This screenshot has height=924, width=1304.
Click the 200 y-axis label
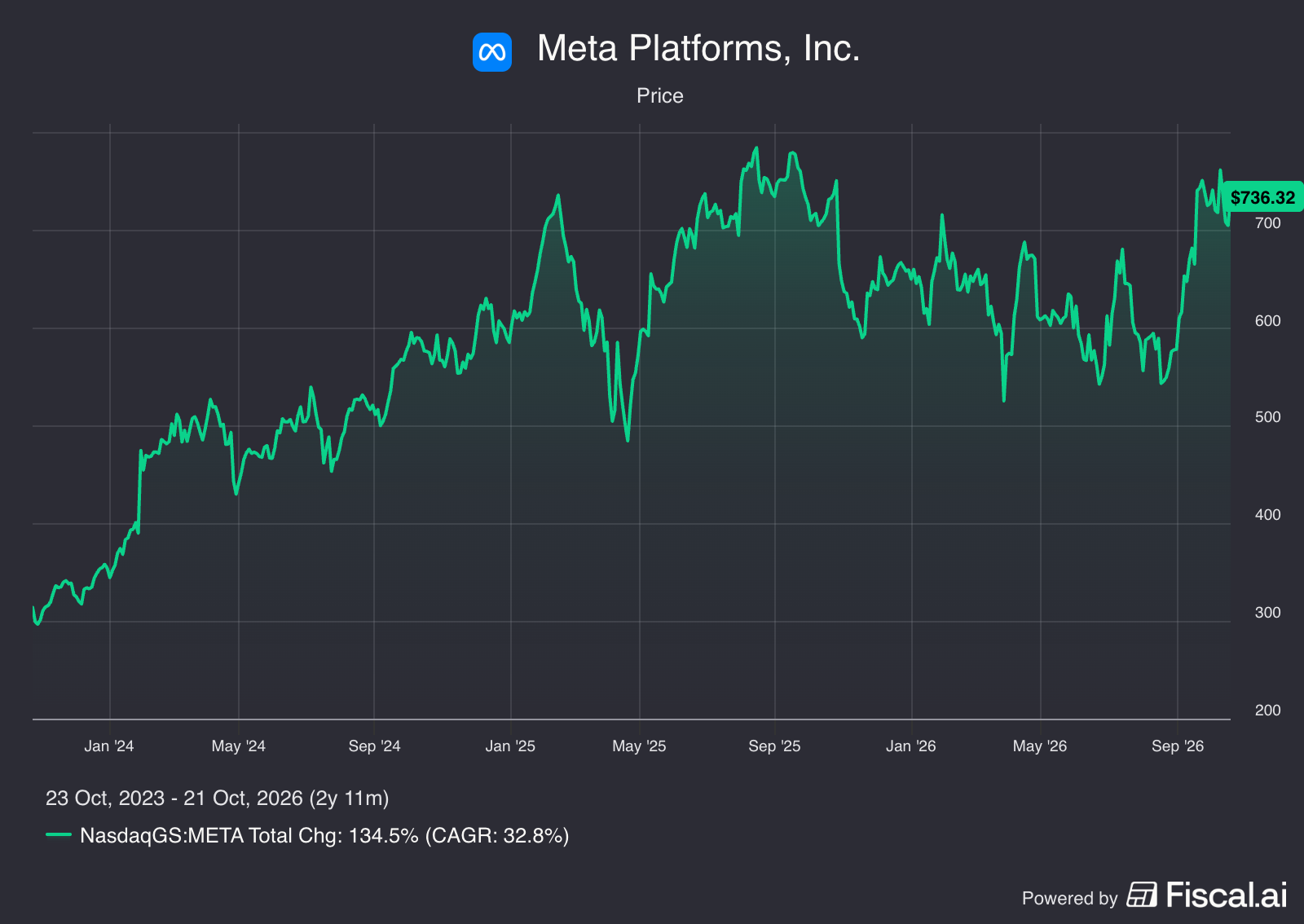point(1268,710)
